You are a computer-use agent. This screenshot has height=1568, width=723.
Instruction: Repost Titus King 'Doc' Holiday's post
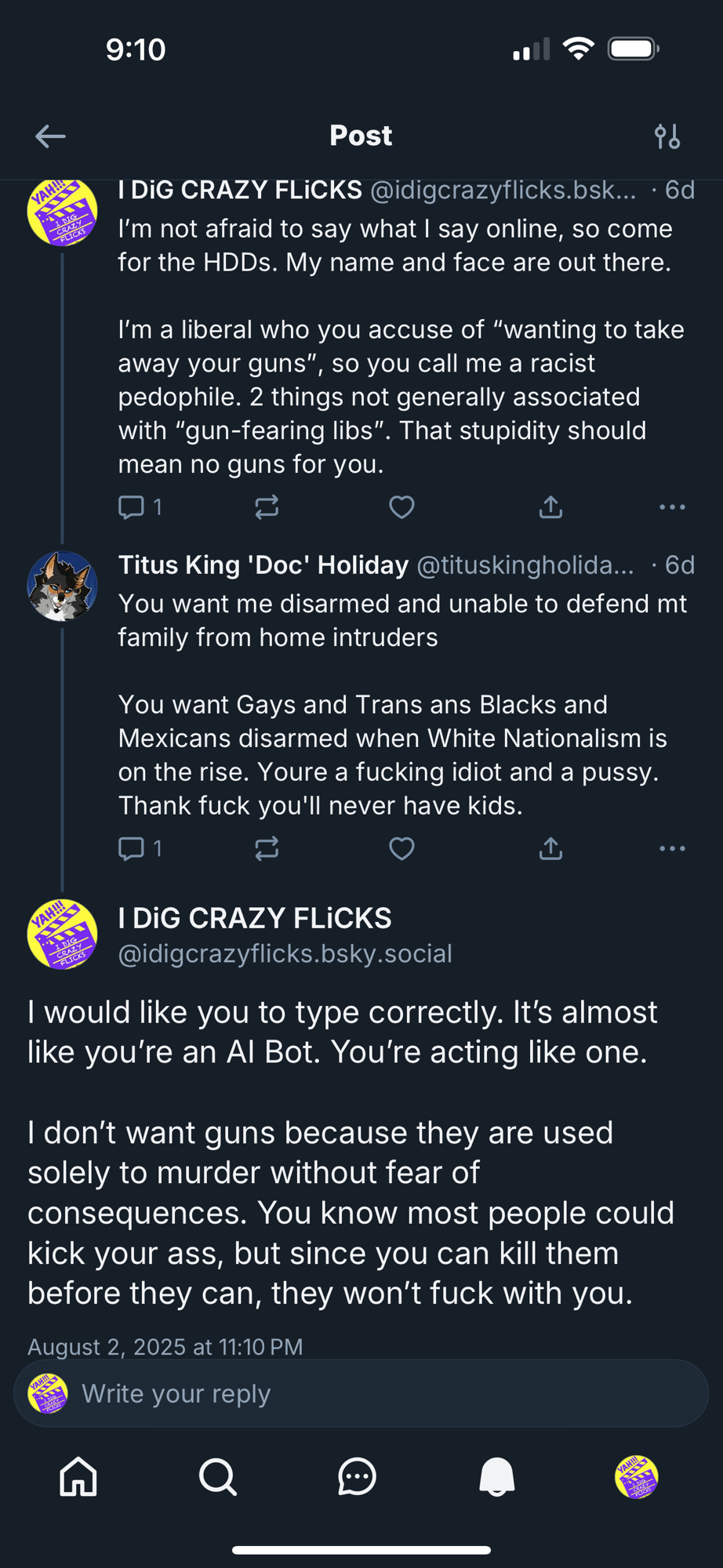tap(267, 848)
